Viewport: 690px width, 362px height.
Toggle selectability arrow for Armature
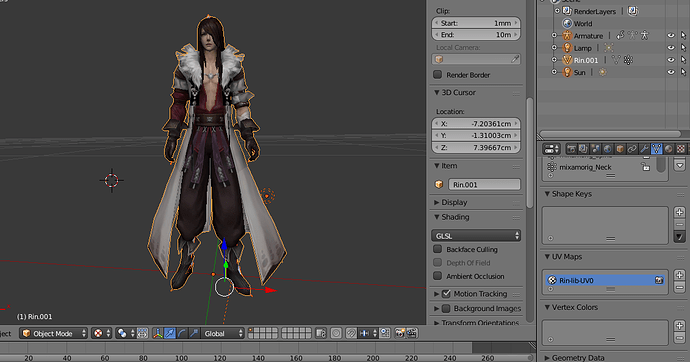(x=683, y=35)
